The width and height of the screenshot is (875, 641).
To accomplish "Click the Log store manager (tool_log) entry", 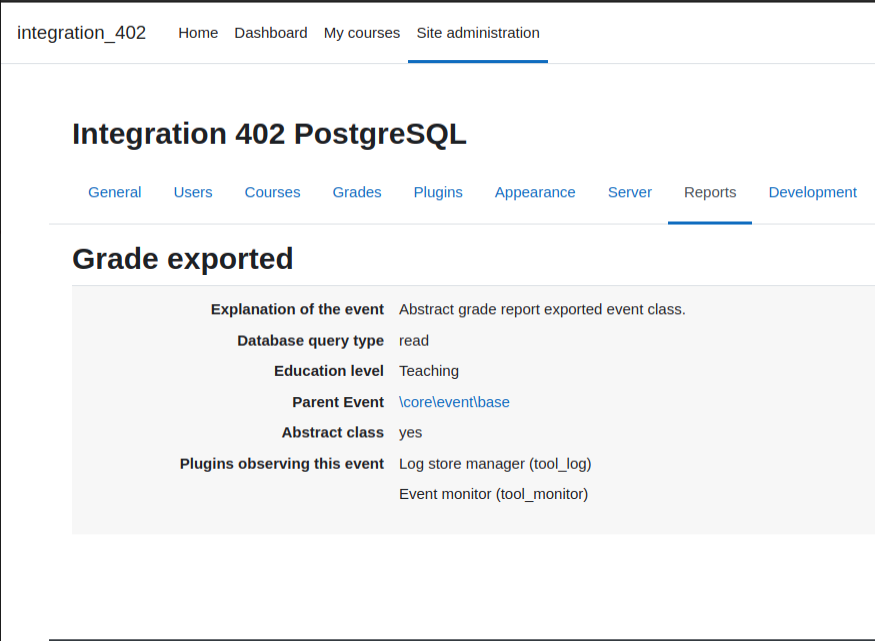I will point(495,464).
